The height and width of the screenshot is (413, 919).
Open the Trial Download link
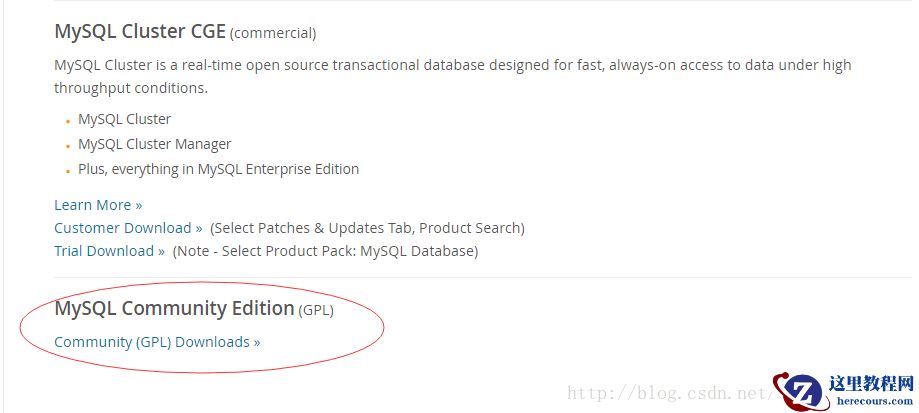pyautogui.click(x=109, y=251)
